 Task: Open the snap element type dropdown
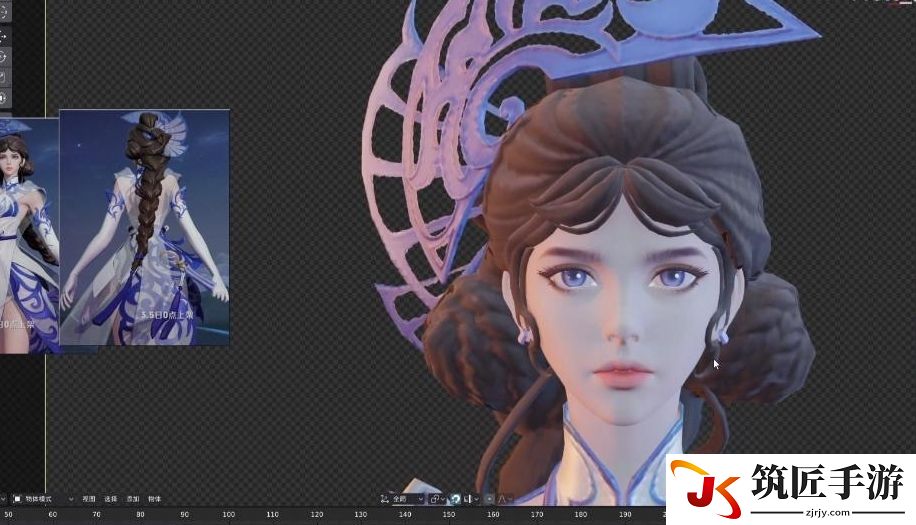(471, 499)
